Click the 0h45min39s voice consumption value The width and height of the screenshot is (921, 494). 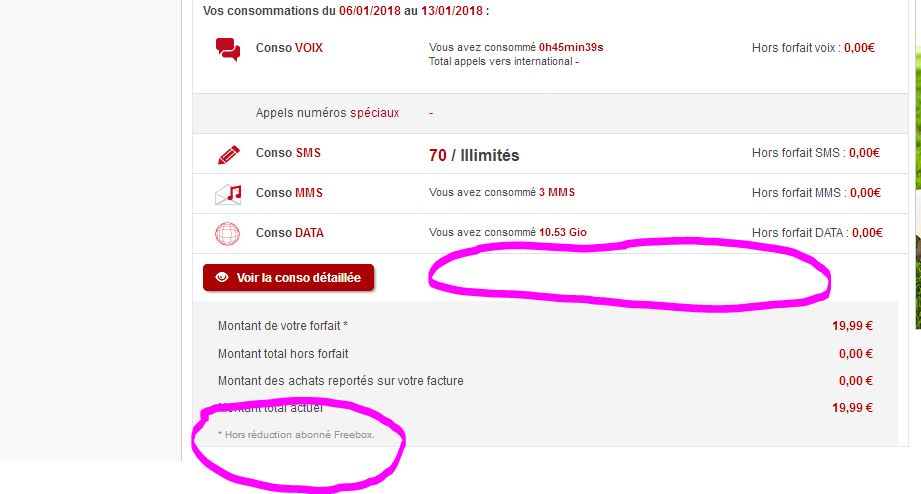tap(571, 47)
